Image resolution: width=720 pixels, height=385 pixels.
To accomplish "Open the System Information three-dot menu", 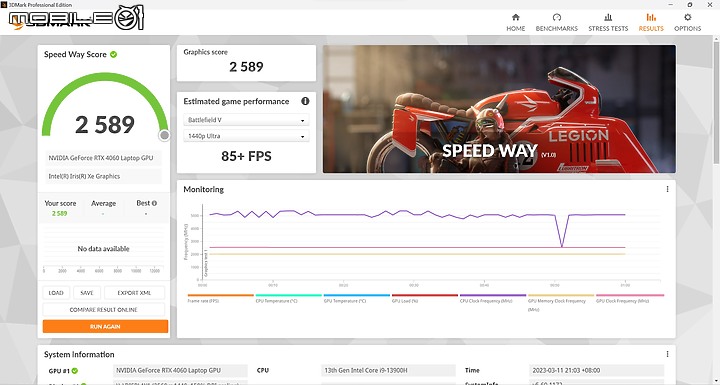I will (x=667, y=354).
